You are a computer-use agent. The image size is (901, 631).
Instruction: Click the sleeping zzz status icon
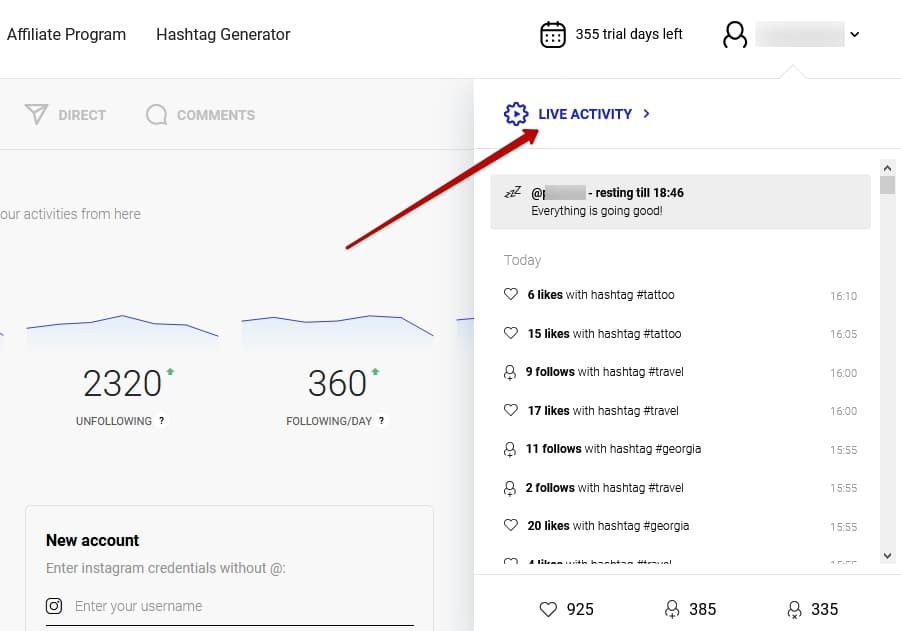(x=513, y=192)
